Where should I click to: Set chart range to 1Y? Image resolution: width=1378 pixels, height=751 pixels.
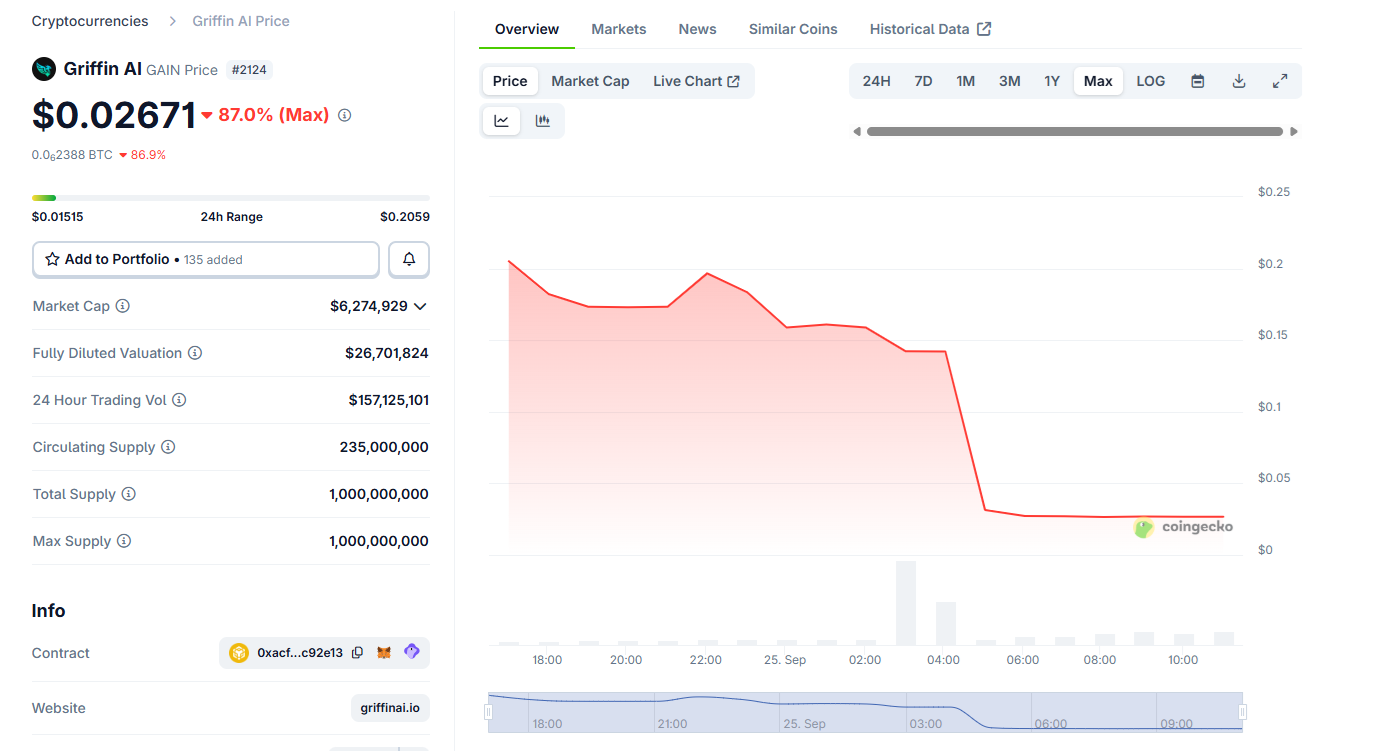1052,81
